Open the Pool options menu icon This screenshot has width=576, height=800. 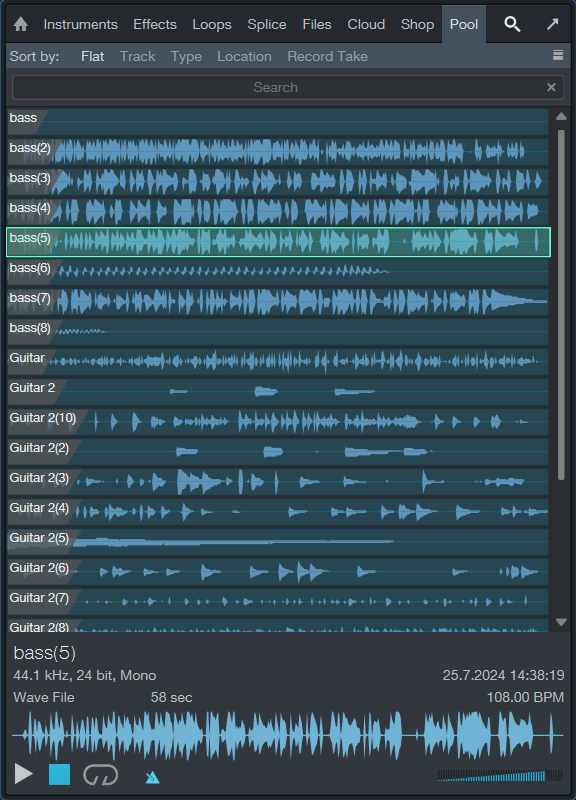click(558, 55)
